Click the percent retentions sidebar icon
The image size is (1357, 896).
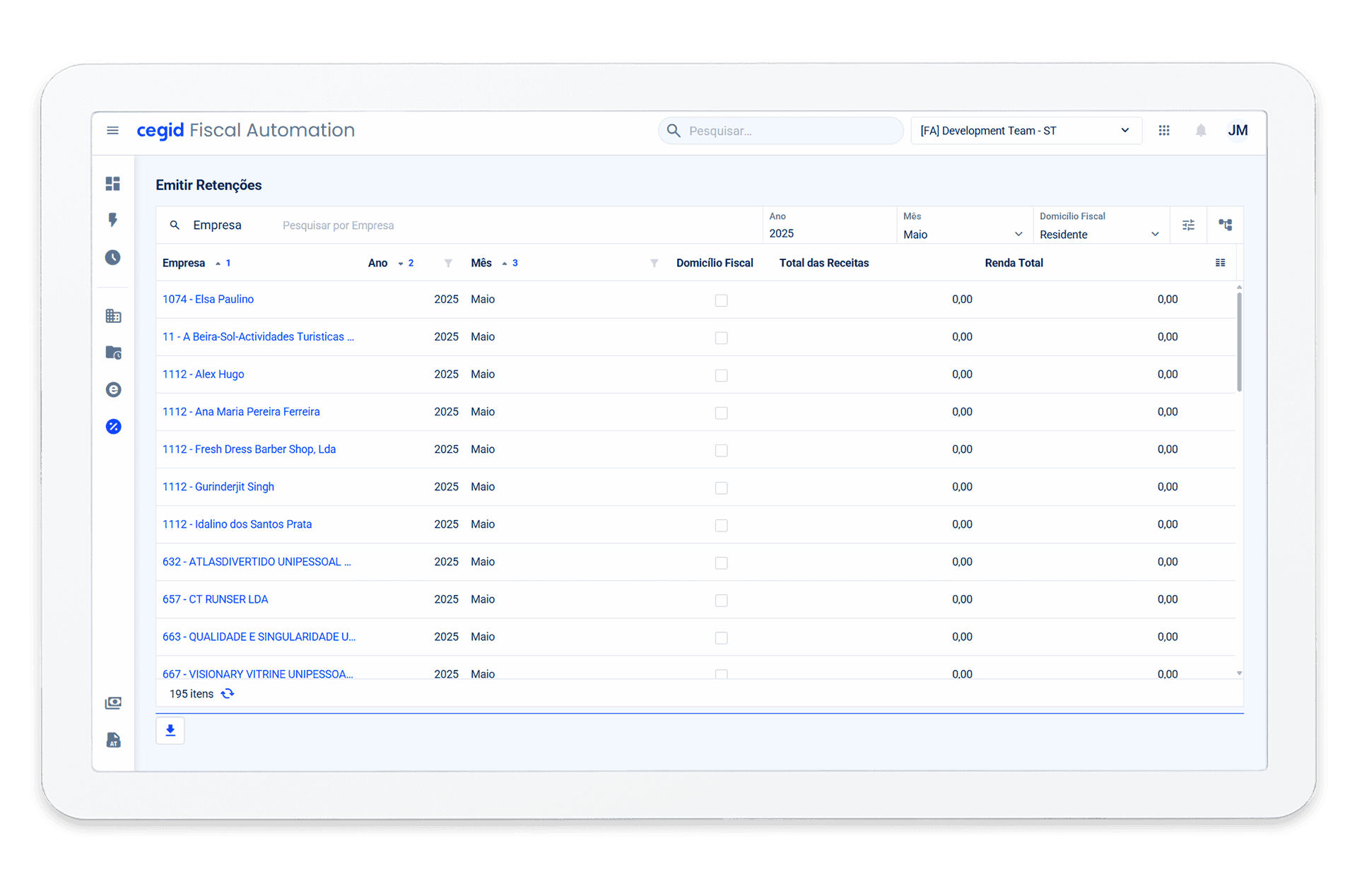point(113,426)
